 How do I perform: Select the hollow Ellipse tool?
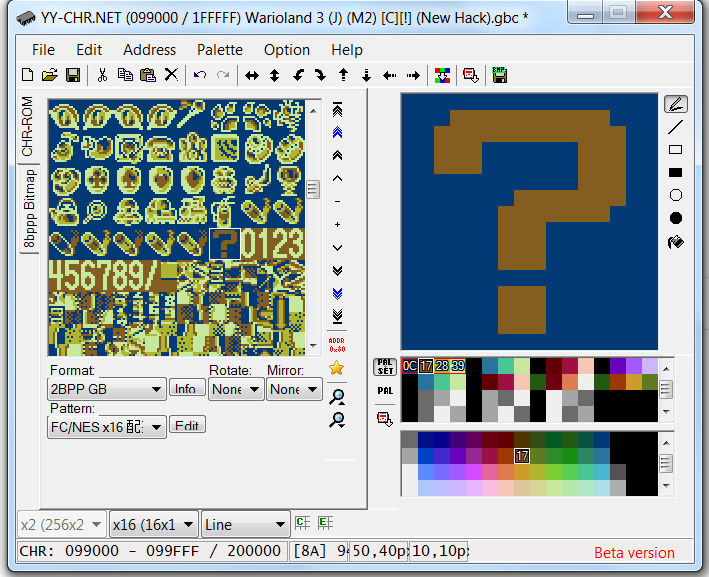[676, 195]
